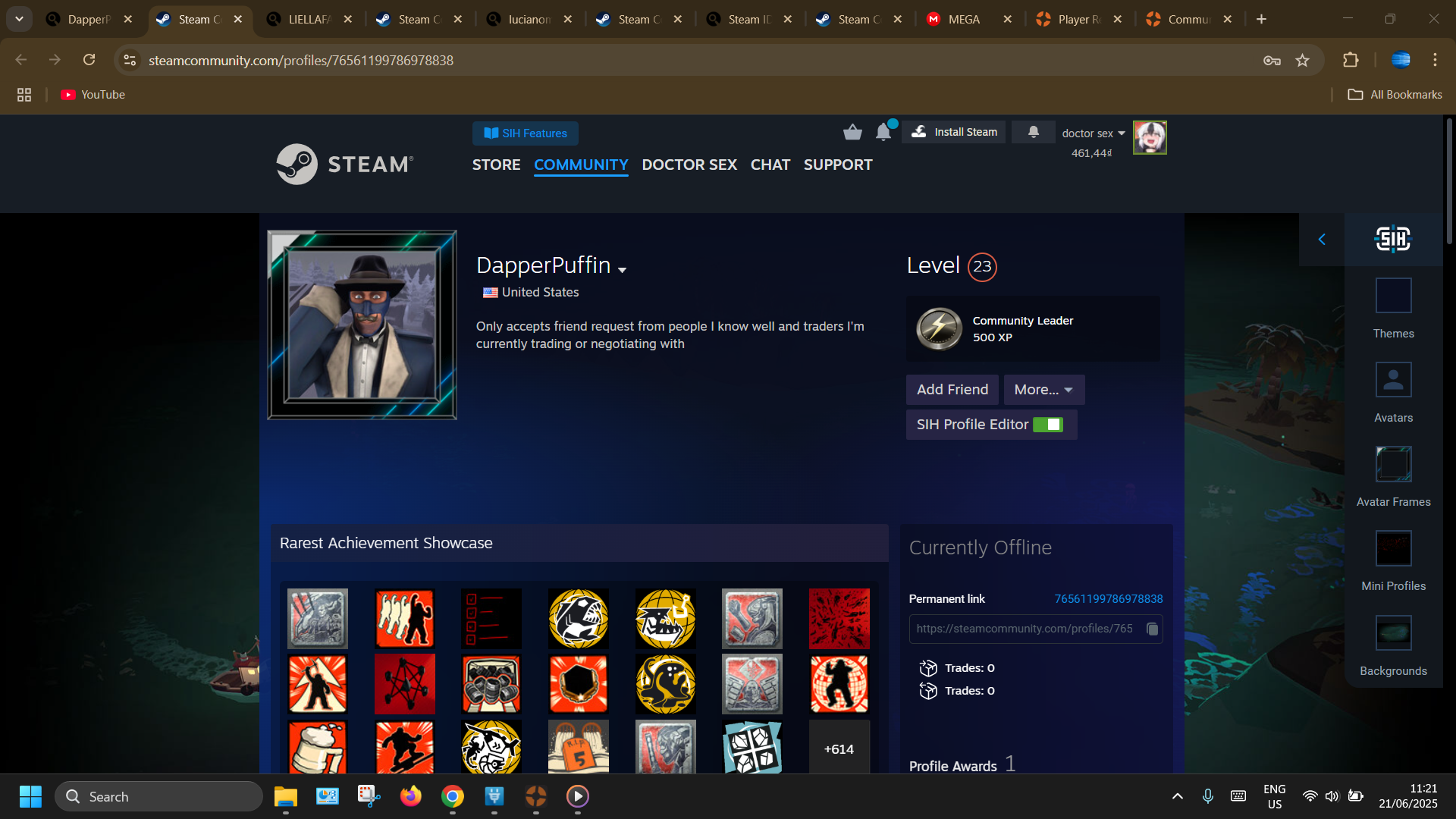Click the dice achievement icon in bottom row

(752, 748)
